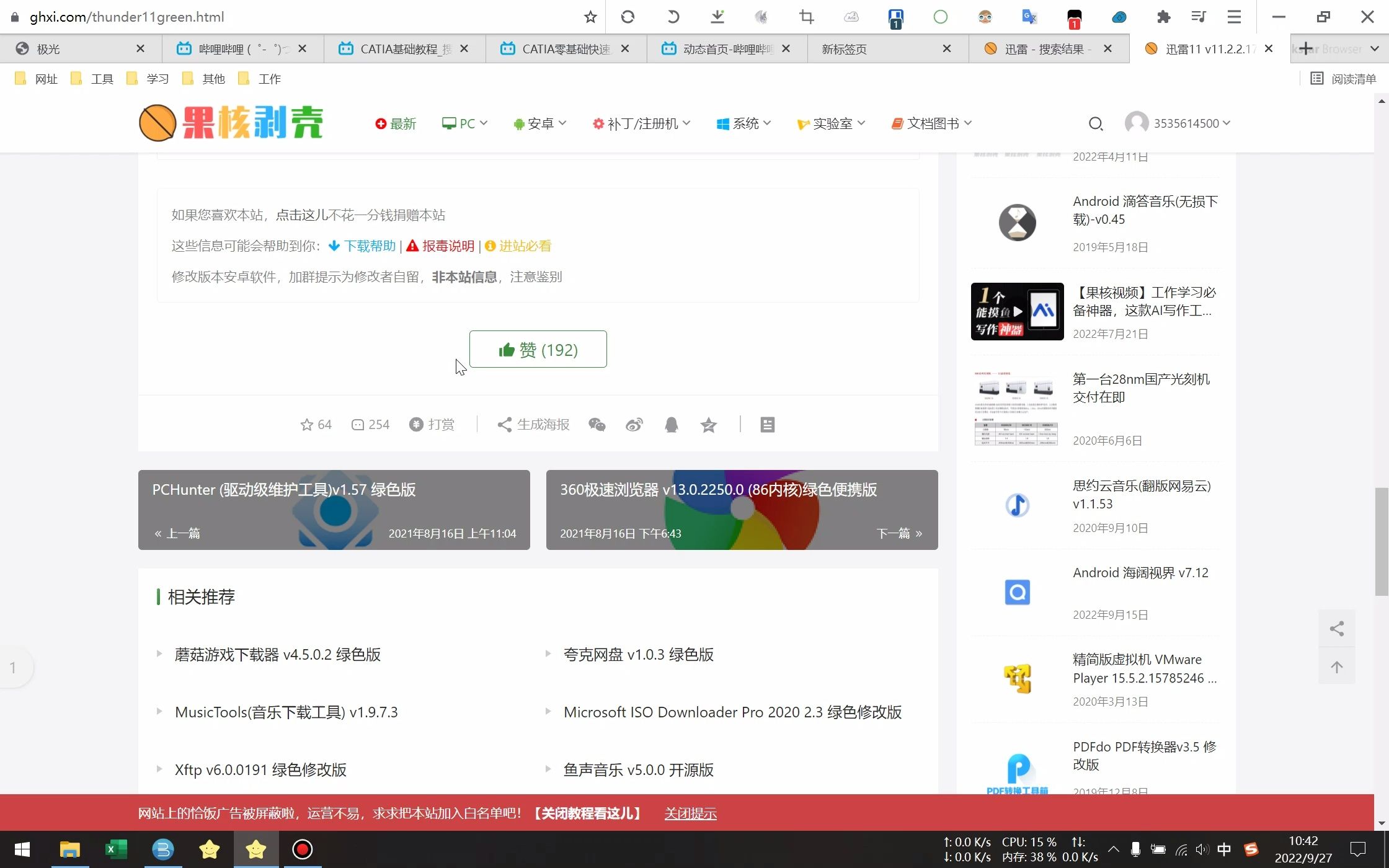The width and height of the screenshot is (1389, 868).
Task: Favorite the article via 64 star
Action: 316,425
